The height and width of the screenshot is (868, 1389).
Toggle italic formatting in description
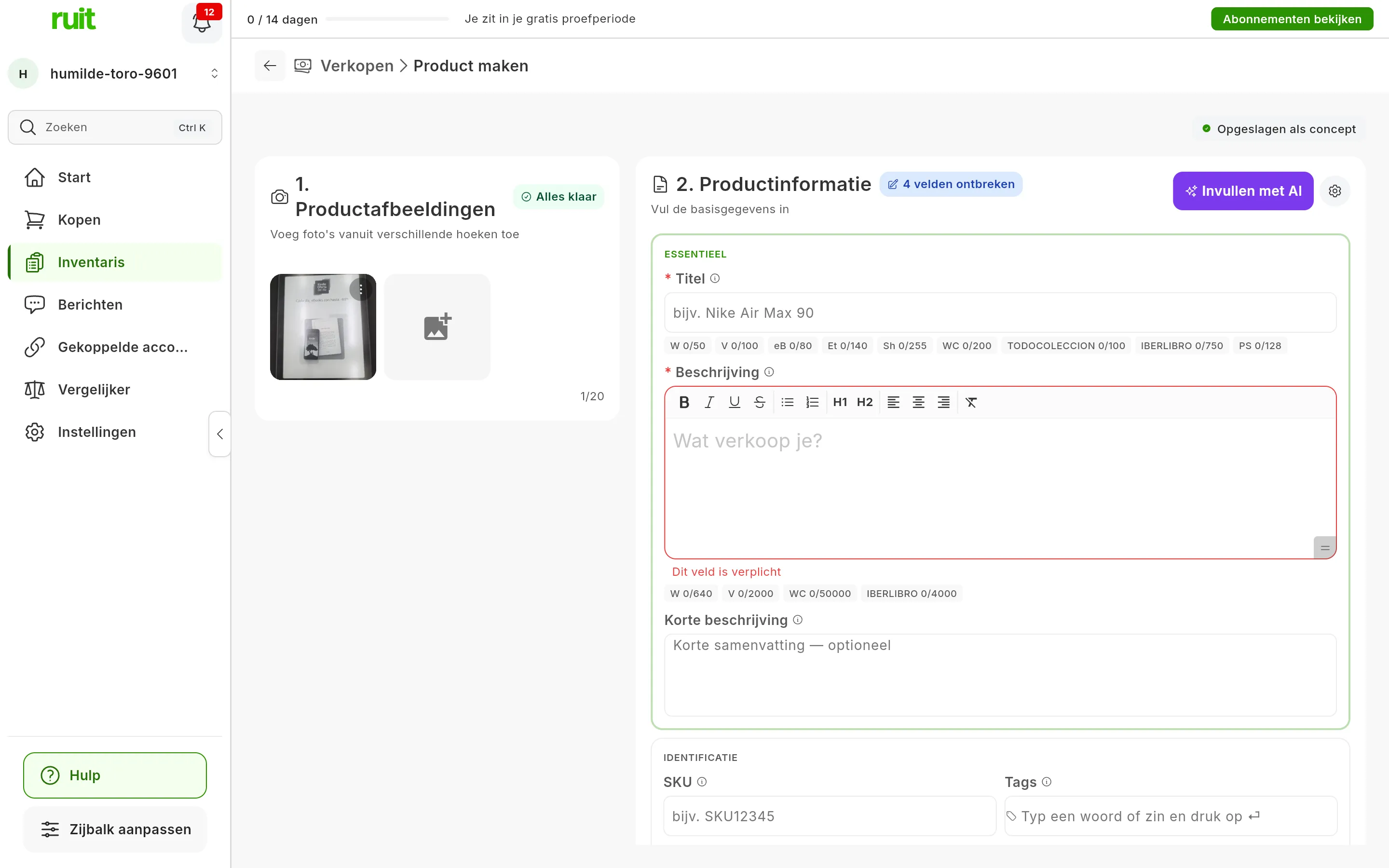click(x=709, y=403)
